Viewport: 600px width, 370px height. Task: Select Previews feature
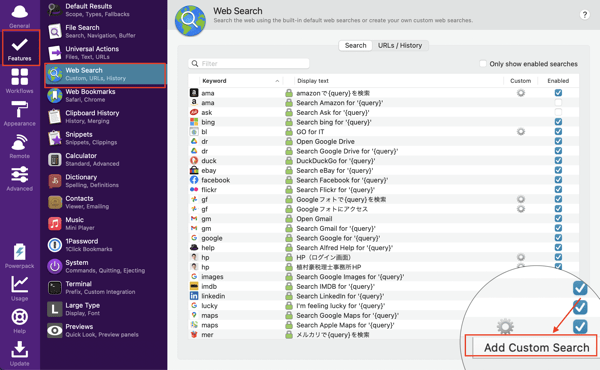tap(105, 331)
